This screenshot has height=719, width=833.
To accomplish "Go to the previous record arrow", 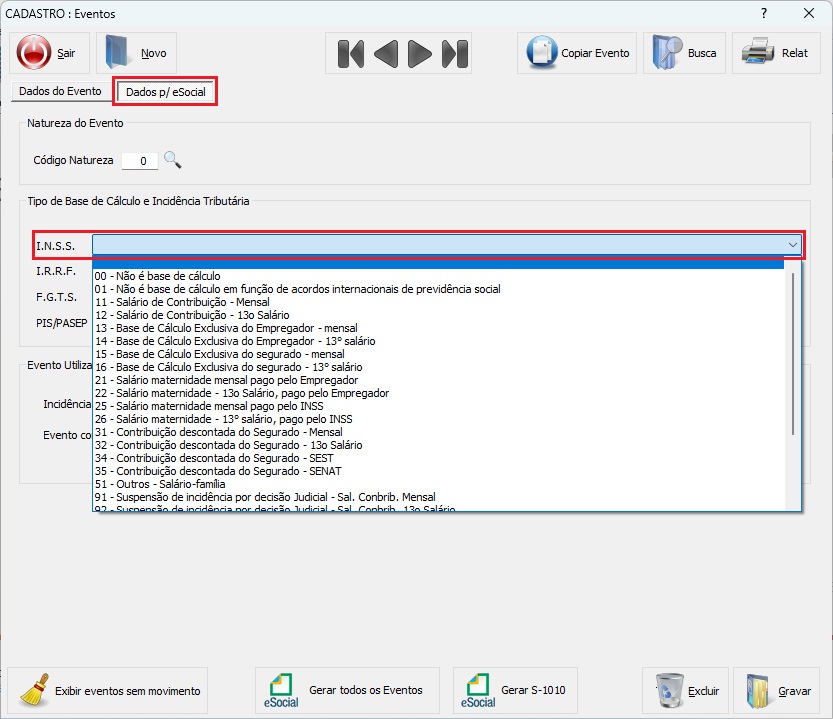I will [x=386, y=53].
